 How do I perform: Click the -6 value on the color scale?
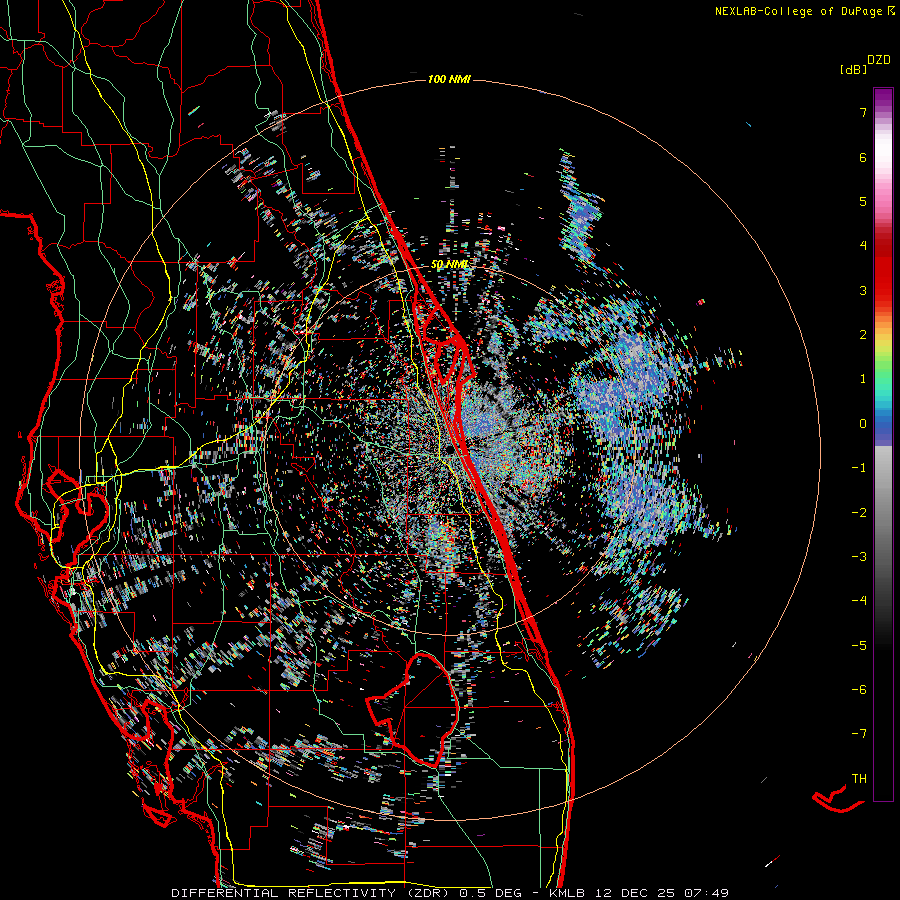coord(859,690)
